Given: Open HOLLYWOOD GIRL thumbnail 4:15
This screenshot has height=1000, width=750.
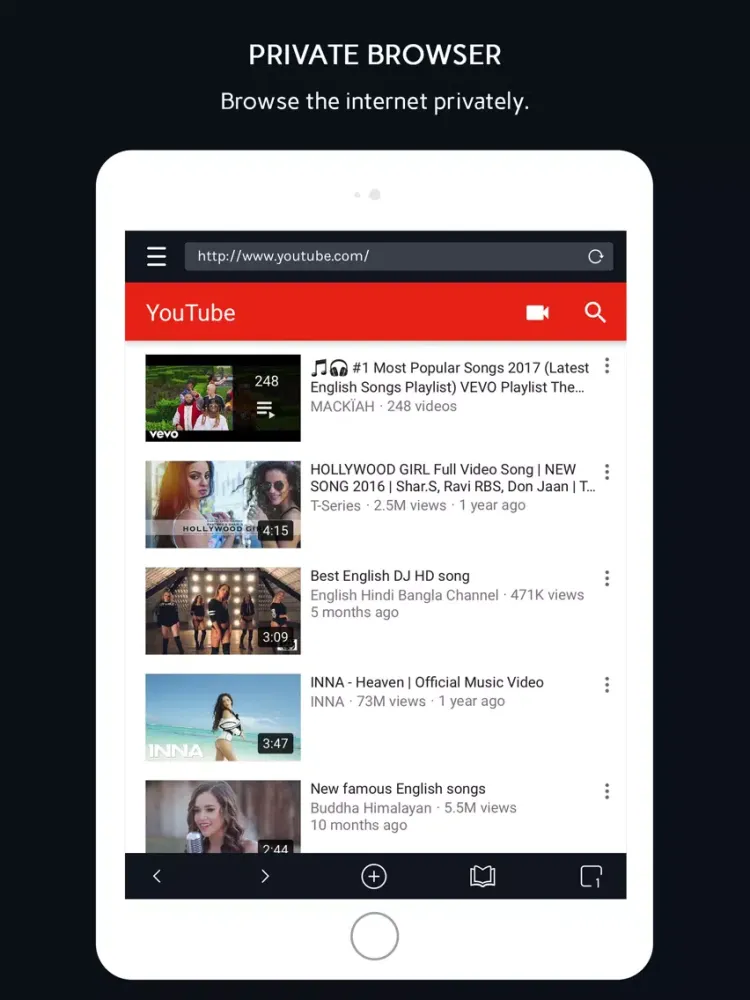Looking at the screenshot, I should [223, 504].
